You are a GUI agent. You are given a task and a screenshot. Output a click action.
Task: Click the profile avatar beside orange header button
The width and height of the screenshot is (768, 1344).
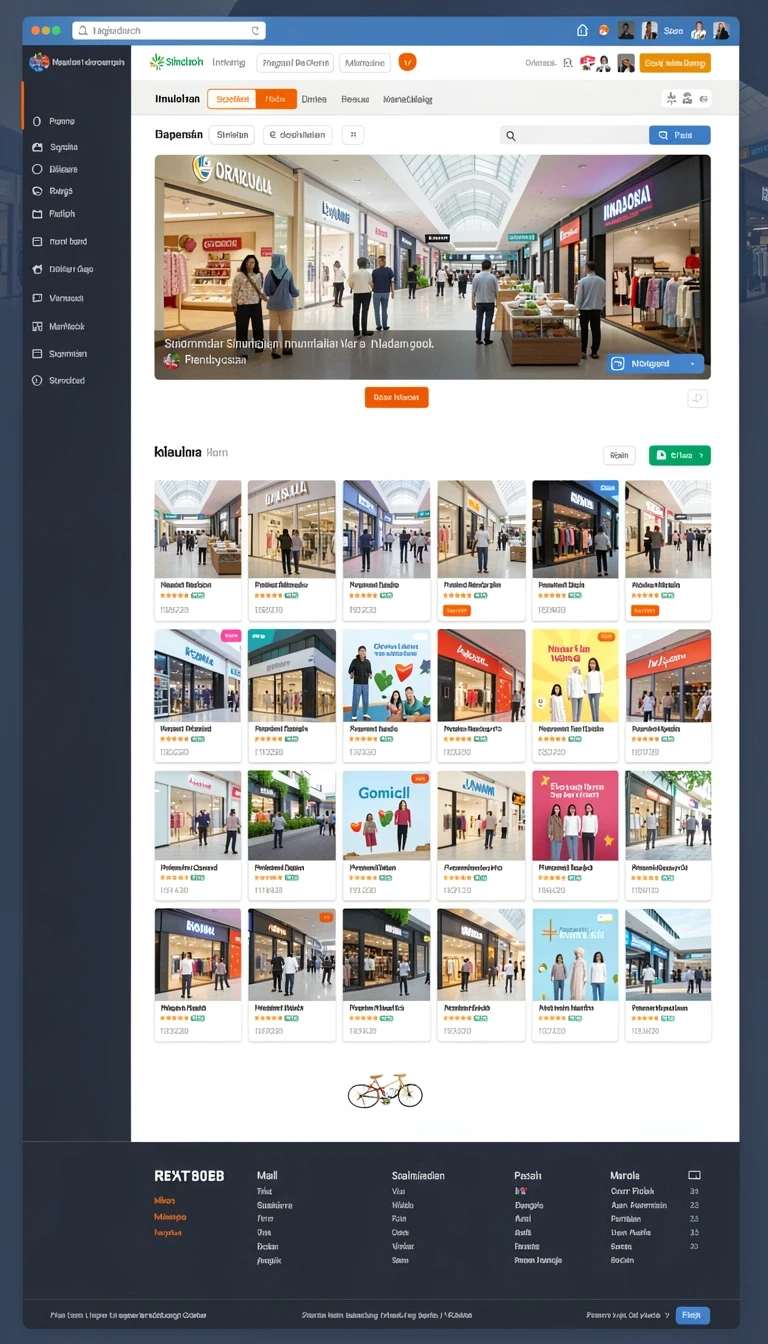[626, 63]
